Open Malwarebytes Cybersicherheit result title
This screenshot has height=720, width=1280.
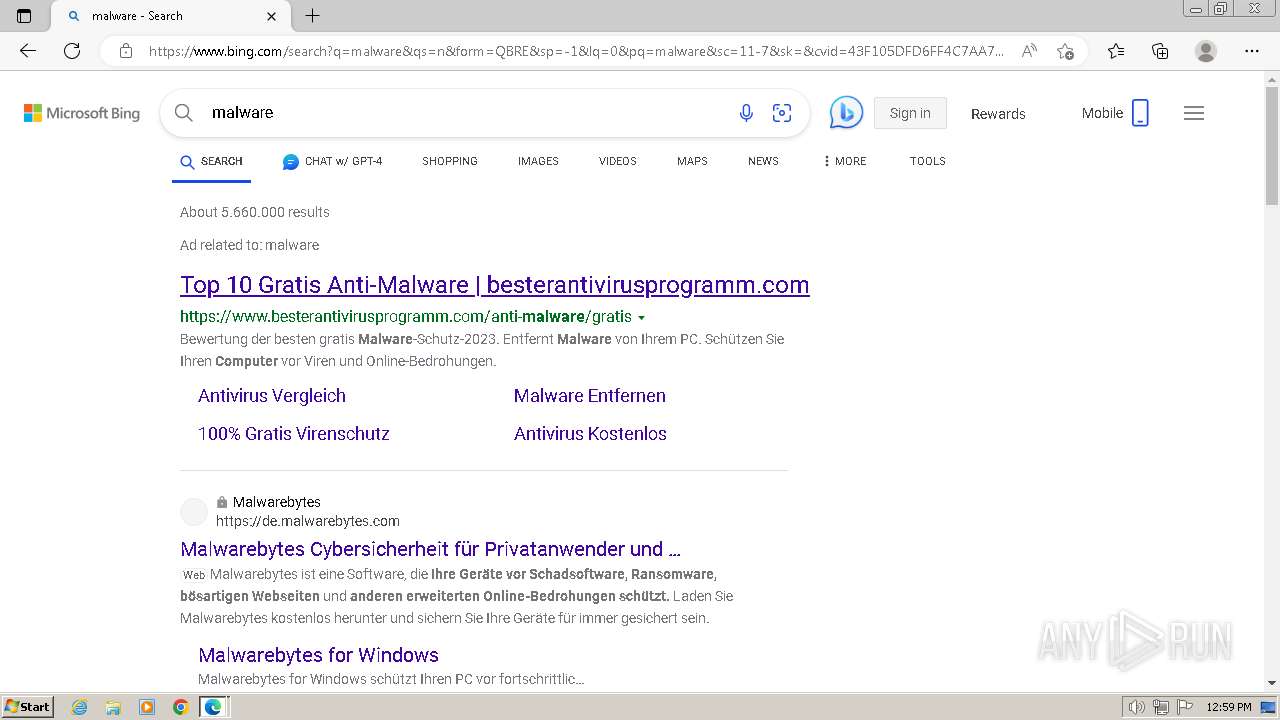(x=431, y=549)
